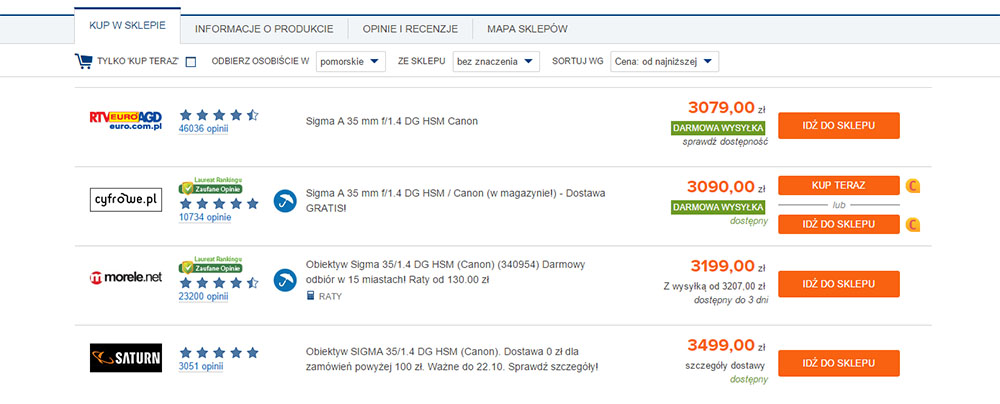Viewport: 1000px width, 404px height.
Task: Click IDŹ DO SKLEPU for the Saturn offer
Action: (x=839, y=363)
